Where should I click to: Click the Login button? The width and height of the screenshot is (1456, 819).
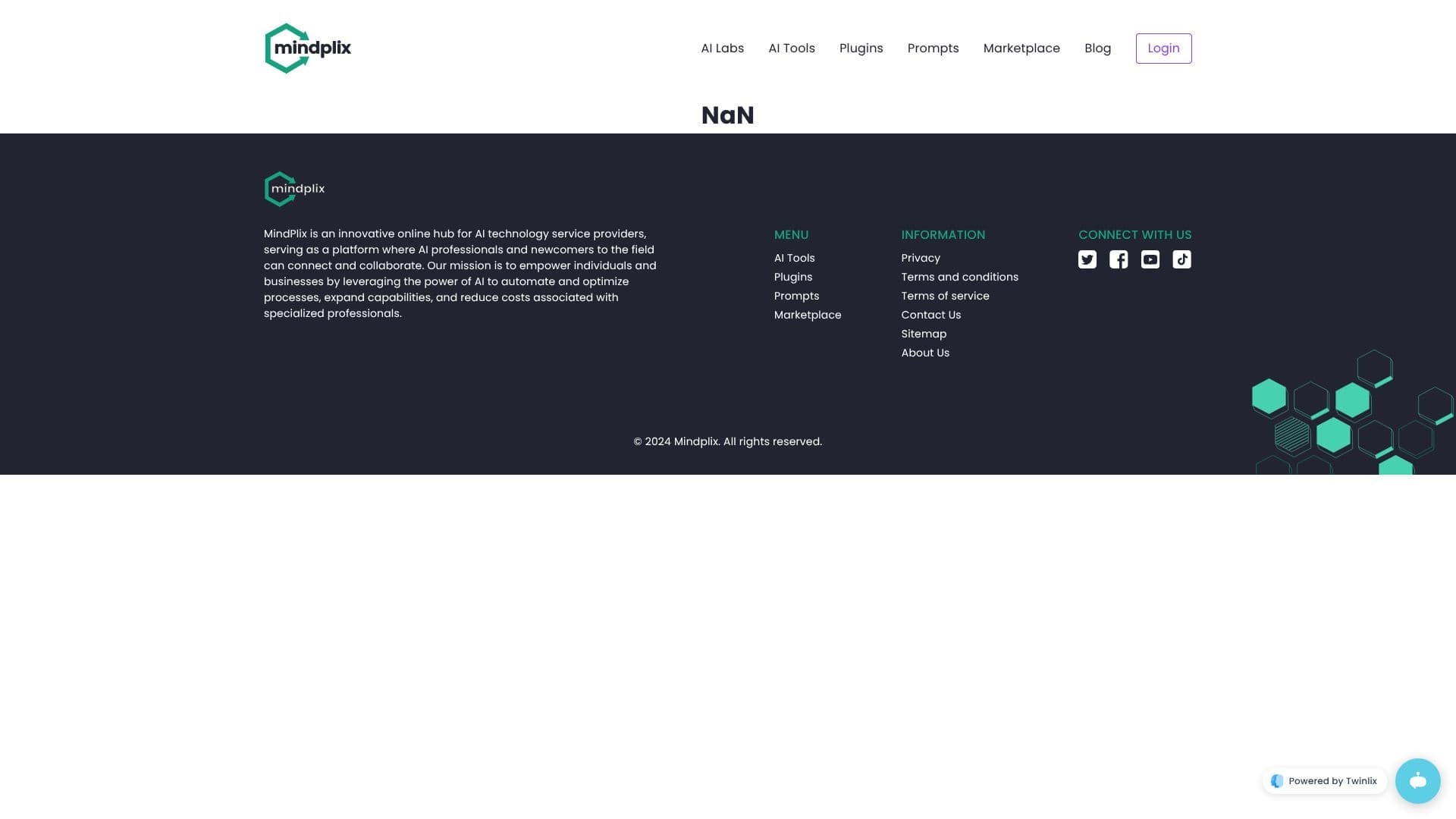point(1163,49)
